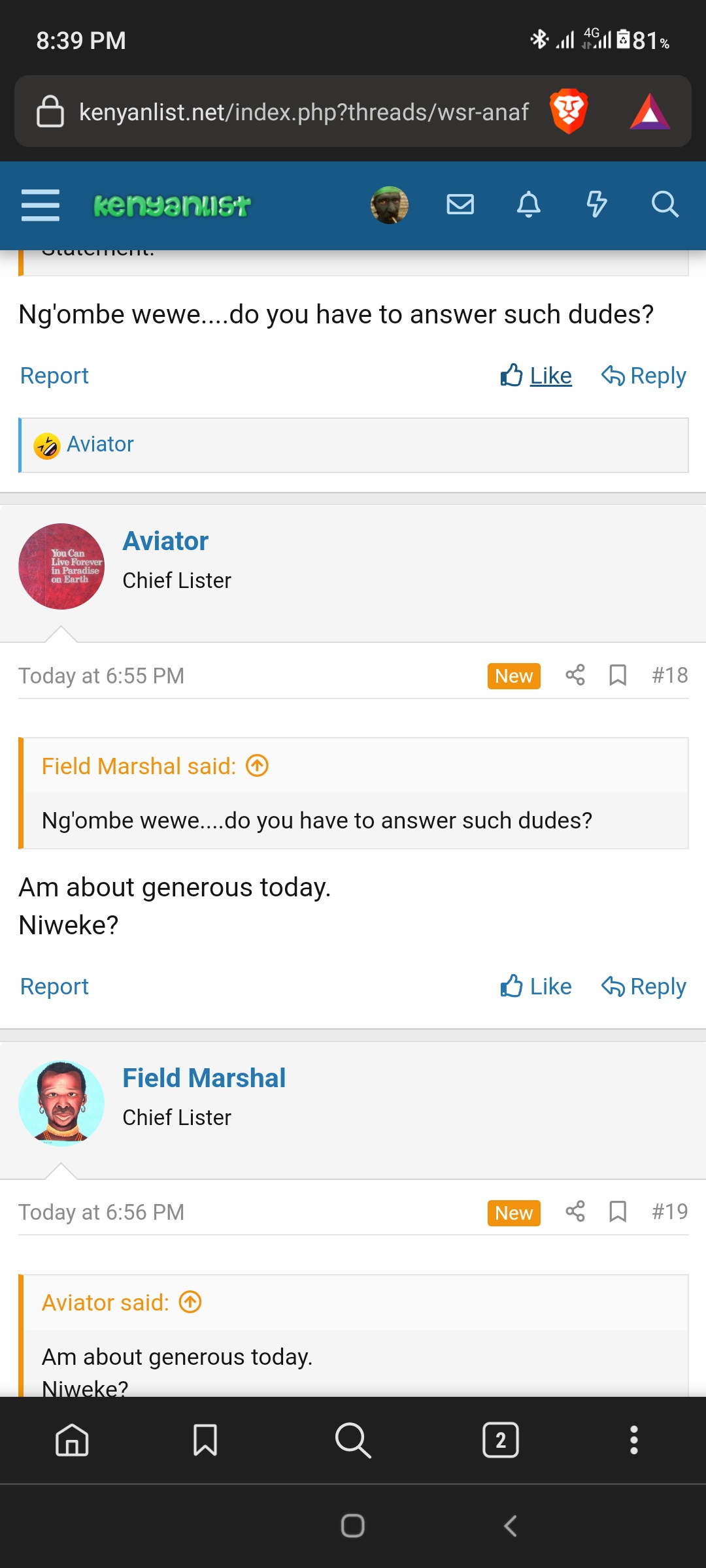The image size is (706, 1568).
Task: Share post #18 via share icon
Action: 575,675
